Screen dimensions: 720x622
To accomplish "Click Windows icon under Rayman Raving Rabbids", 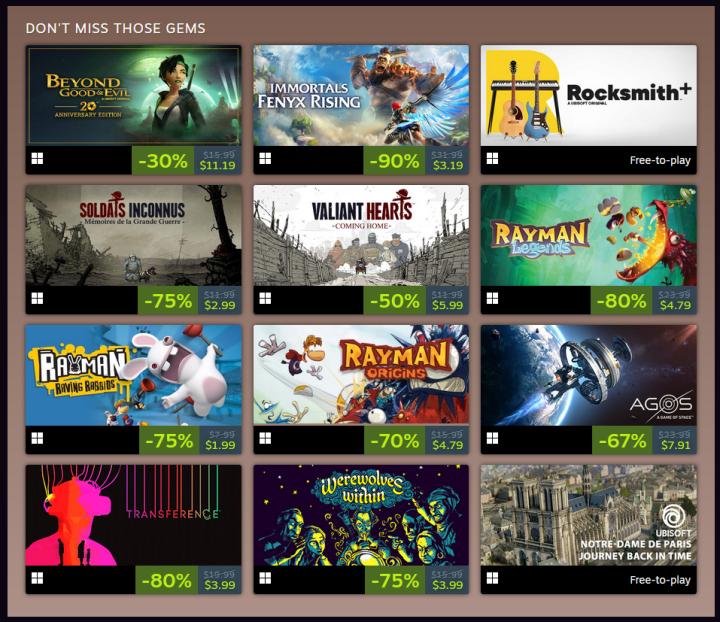I will click(x=37, y=438).
